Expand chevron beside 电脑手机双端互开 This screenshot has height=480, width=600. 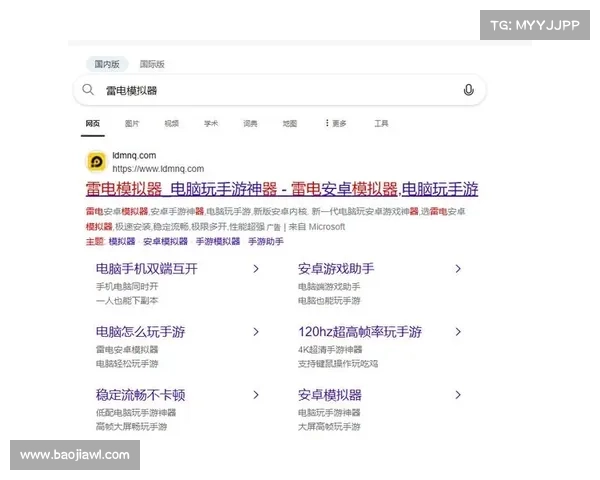256,269
